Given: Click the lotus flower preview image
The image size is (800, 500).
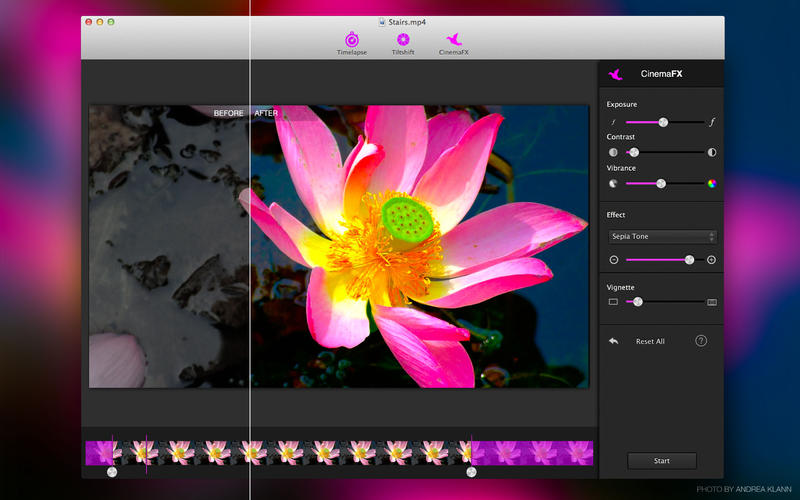Looking at the screenshot, I should point(339,246).
